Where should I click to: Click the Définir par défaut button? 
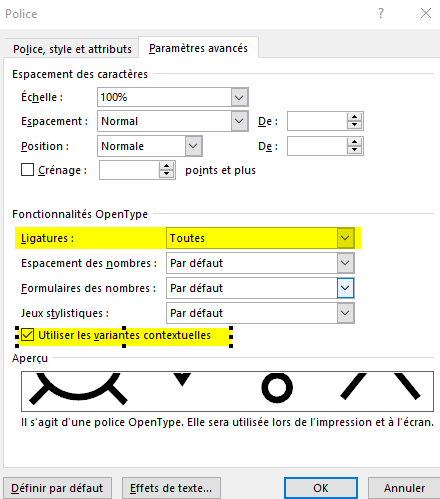click(57, 488)
